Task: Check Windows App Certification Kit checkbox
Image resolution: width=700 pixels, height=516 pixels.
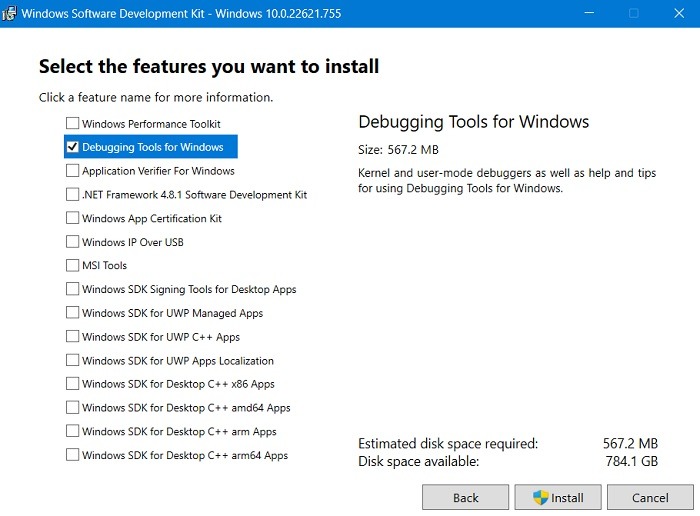Action: (x=72, y=218)
